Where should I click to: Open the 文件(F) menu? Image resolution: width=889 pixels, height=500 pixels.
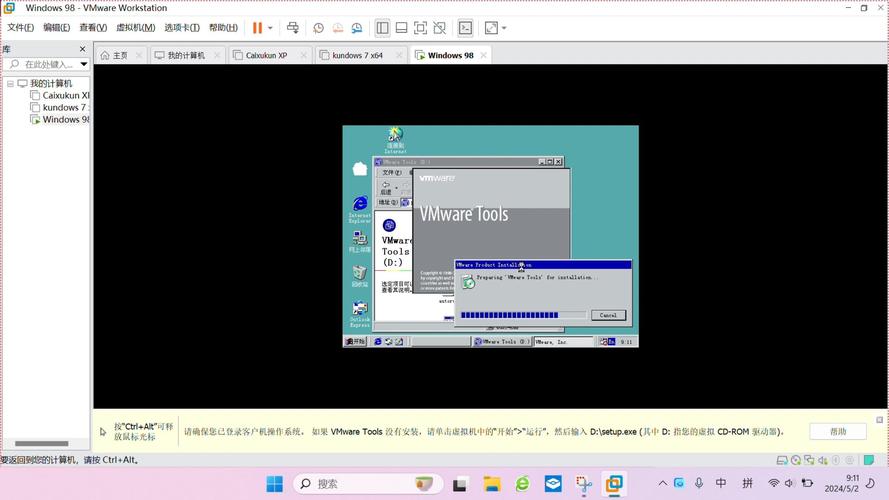click(x=20, y=28)
